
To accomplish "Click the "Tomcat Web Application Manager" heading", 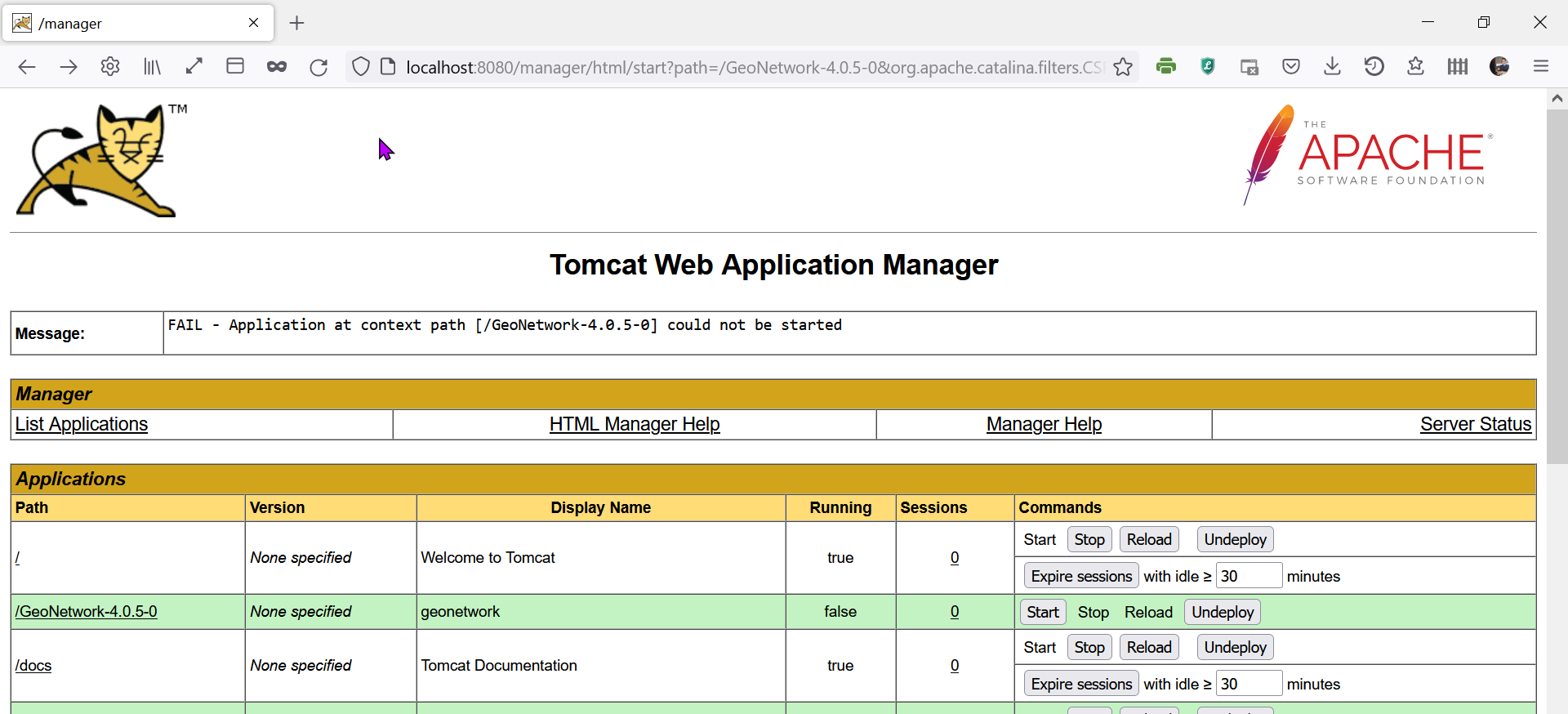I will click(773, 265).
